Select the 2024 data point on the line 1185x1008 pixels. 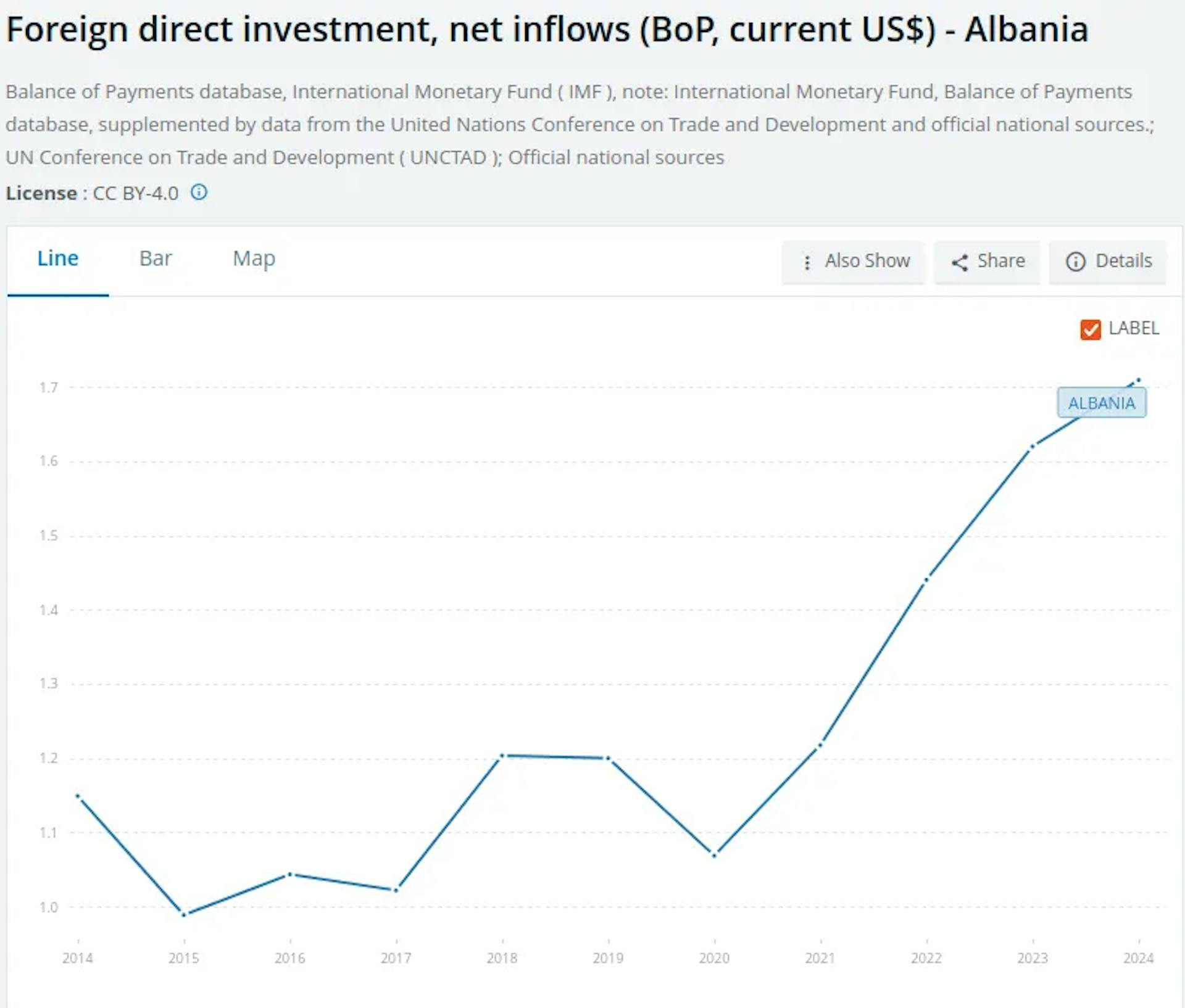coord(1139,381)
